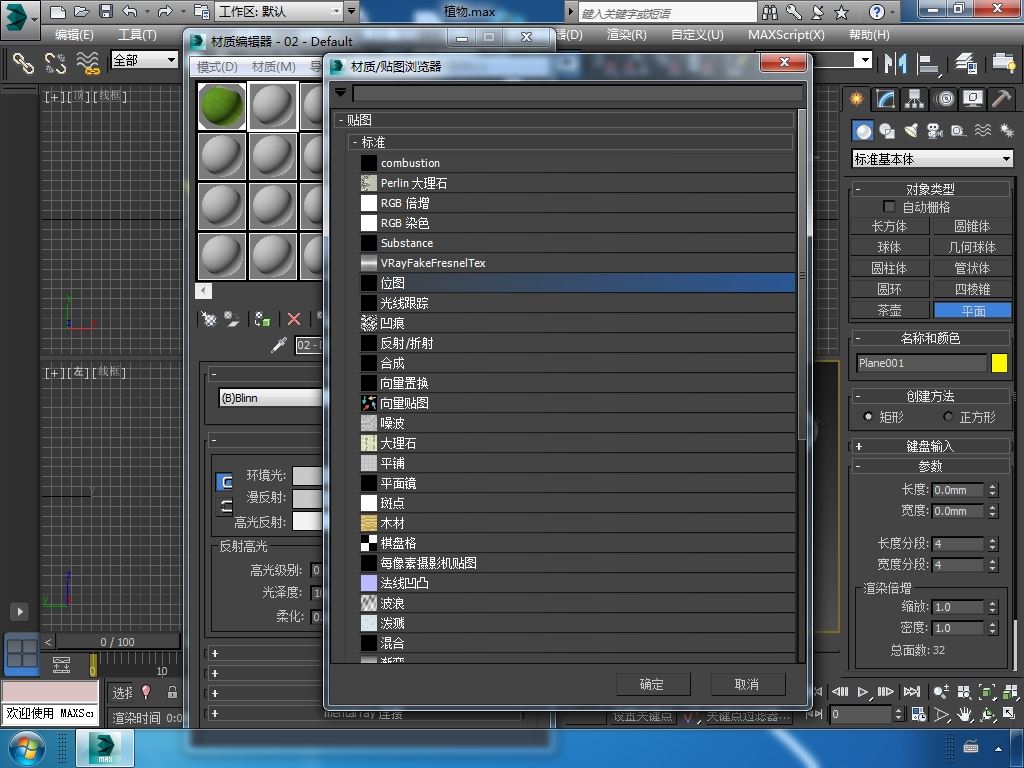
Task: Click the yellow object color swatch
Action: (x=999, y=362)
